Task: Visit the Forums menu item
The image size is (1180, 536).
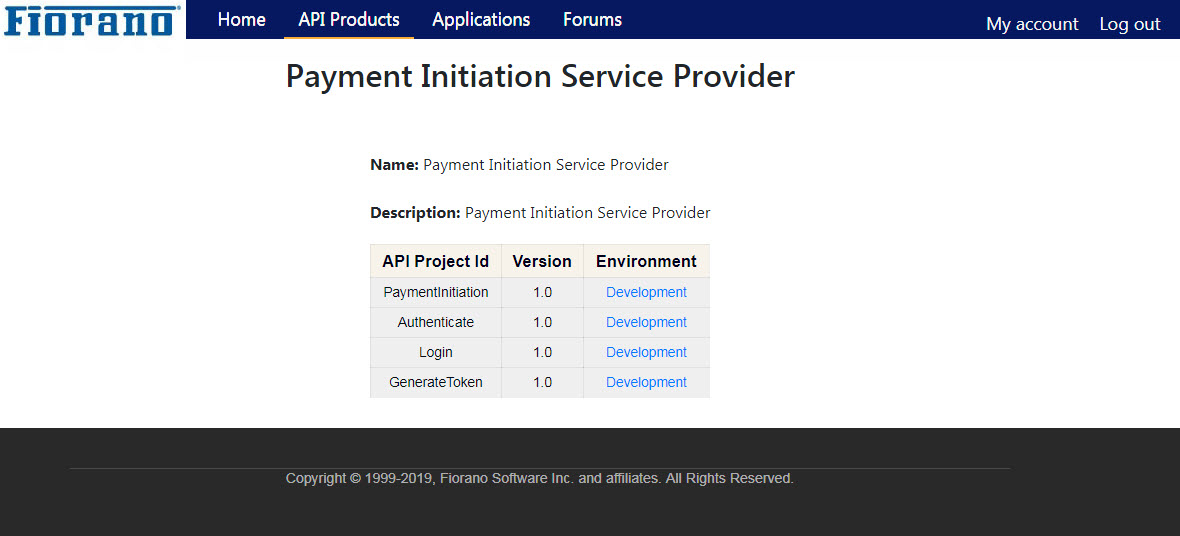Action: coord(592,20)
